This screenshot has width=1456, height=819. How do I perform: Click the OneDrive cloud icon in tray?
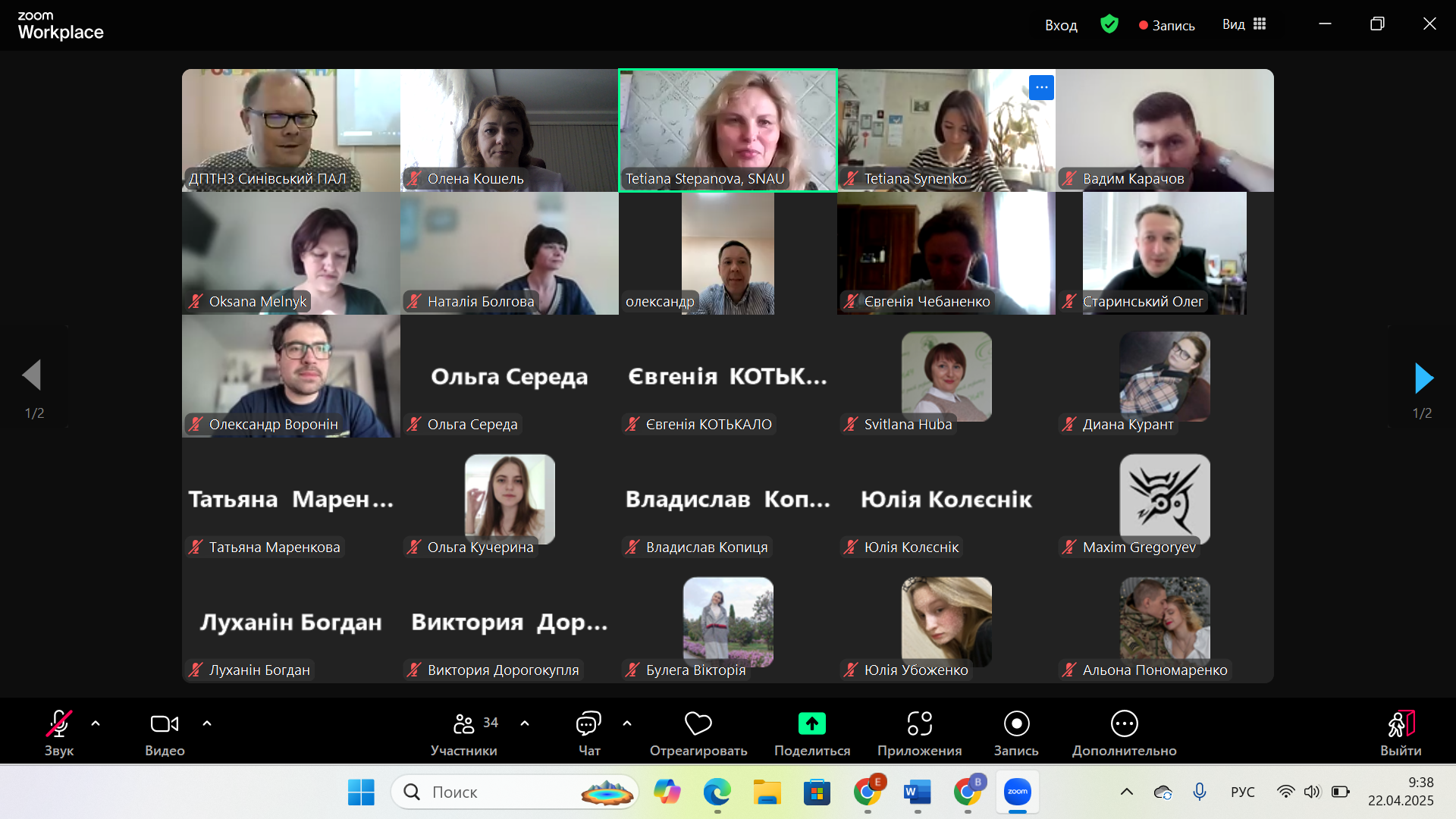coord(1163,792)
